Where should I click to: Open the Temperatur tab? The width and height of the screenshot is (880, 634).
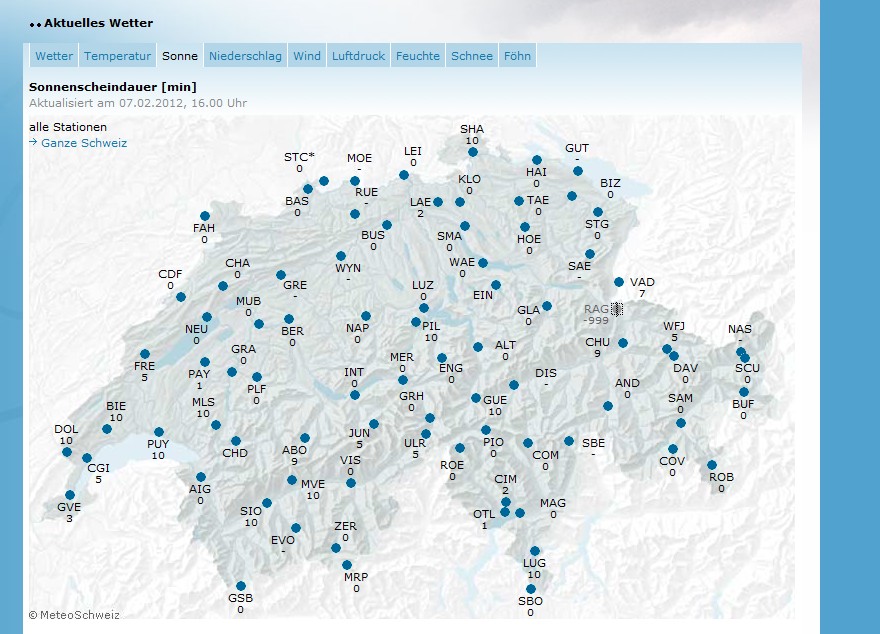[117, 56]
